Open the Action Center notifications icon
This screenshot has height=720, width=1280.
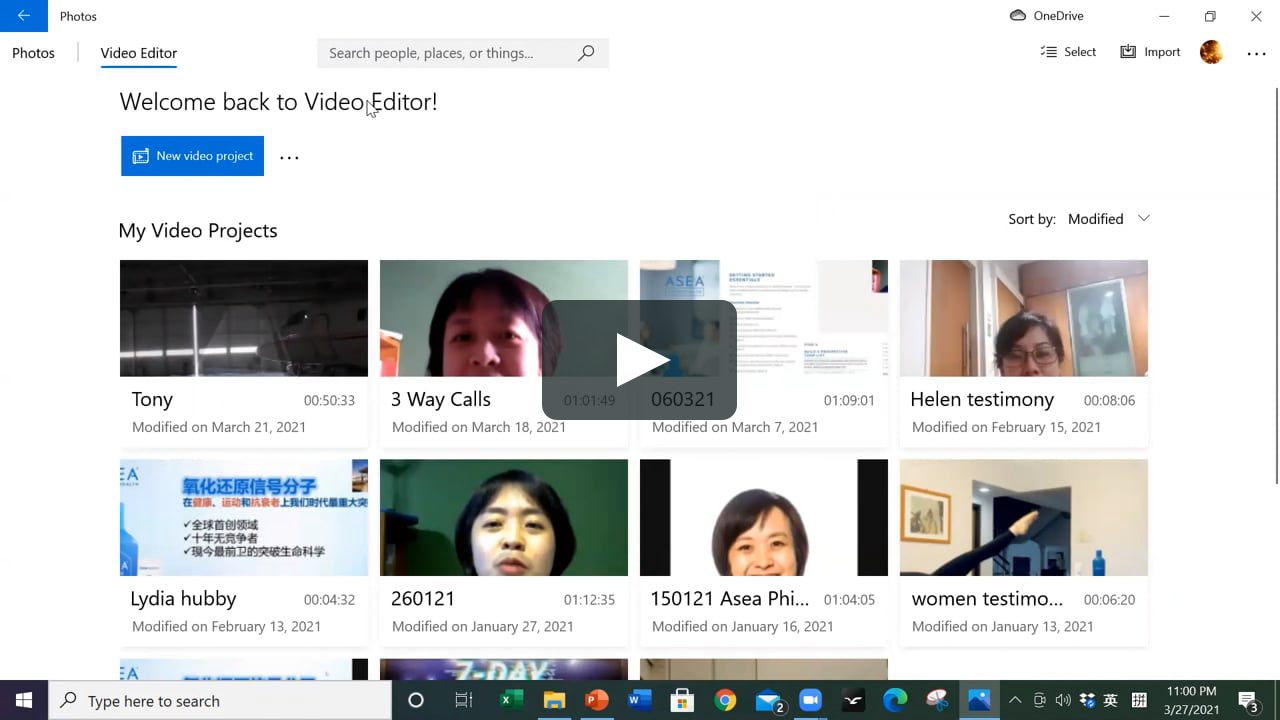pos(1248,700)
